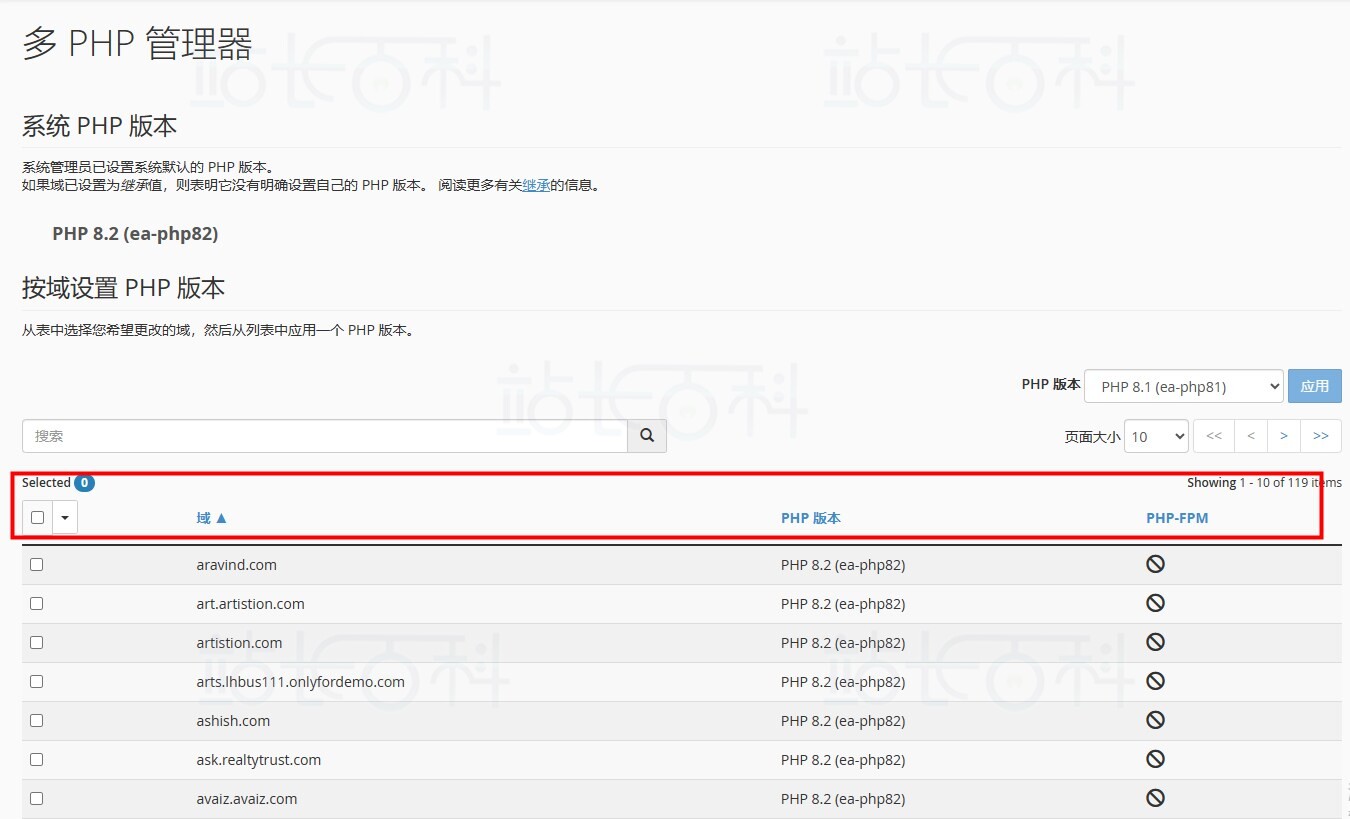The width and height of the screenshot is (1350, 819).
Task: Expand the selection options caret next to header checkbox
Action: pos(65,517)
